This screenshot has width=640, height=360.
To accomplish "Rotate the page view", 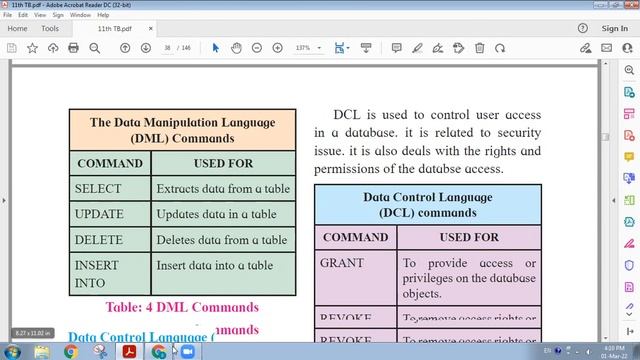I will (x=500, y=48).
